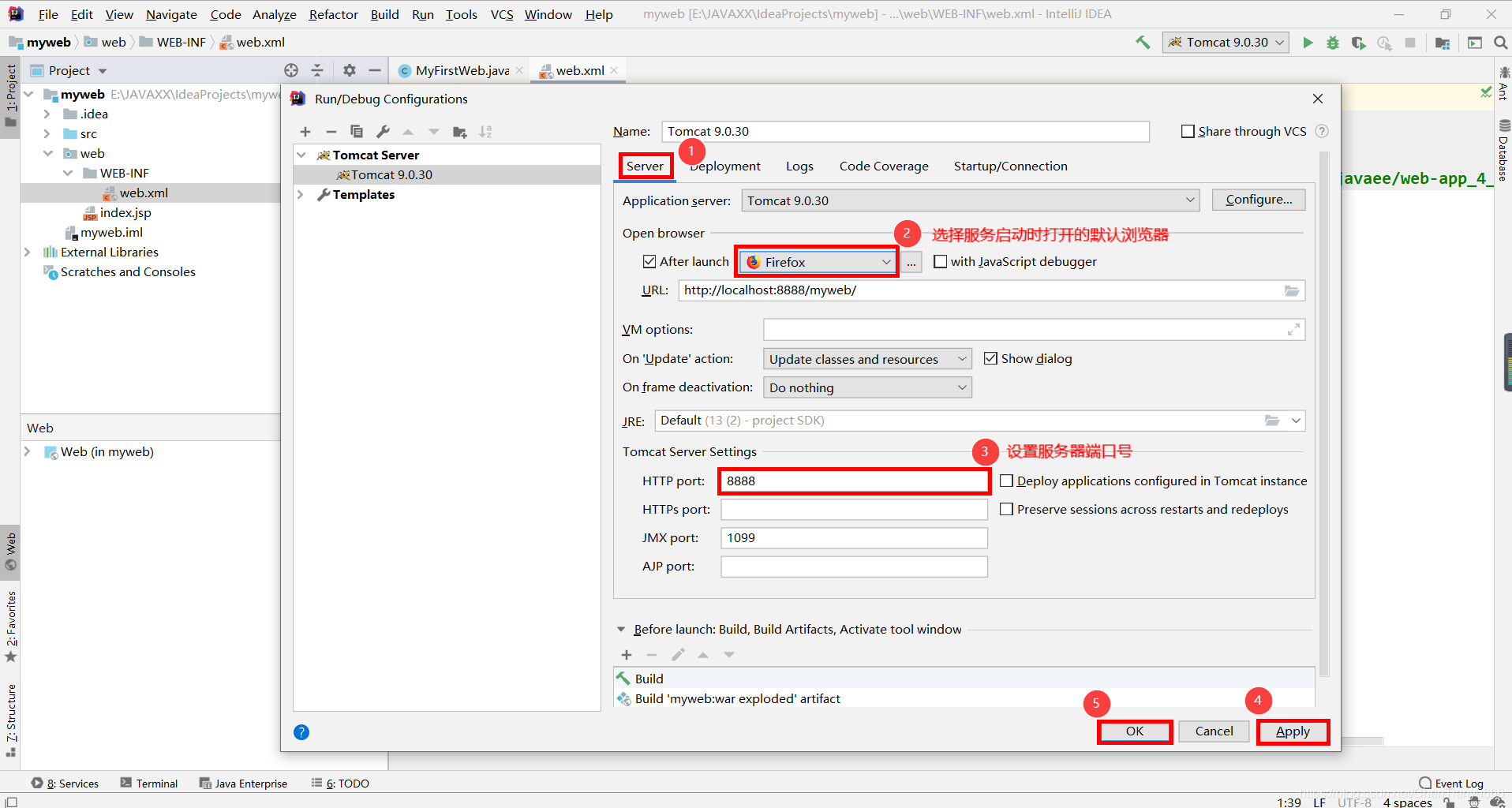Image resolution: width=1512 pixels, height=808 pixels.
Task: Click the blue Help question mark icon
Action: [301, 732]
